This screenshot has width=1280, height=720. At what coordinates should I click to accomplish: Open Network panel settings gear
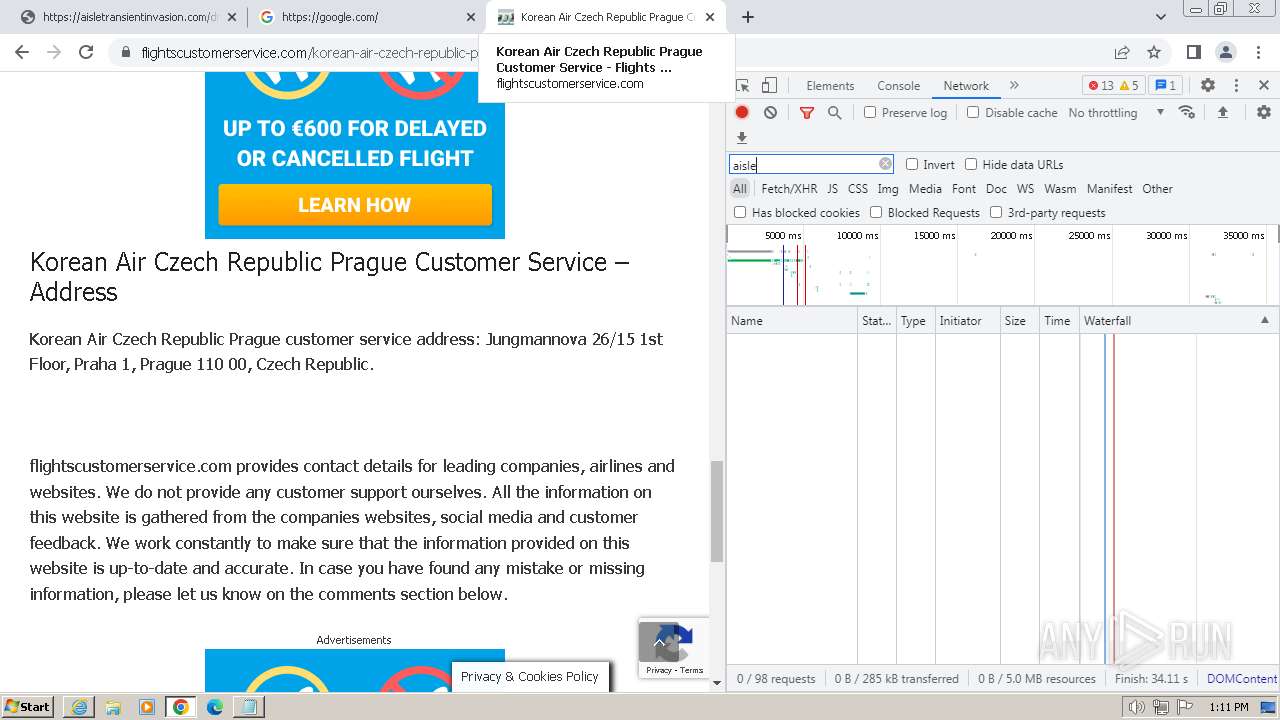click(1264, 112)
